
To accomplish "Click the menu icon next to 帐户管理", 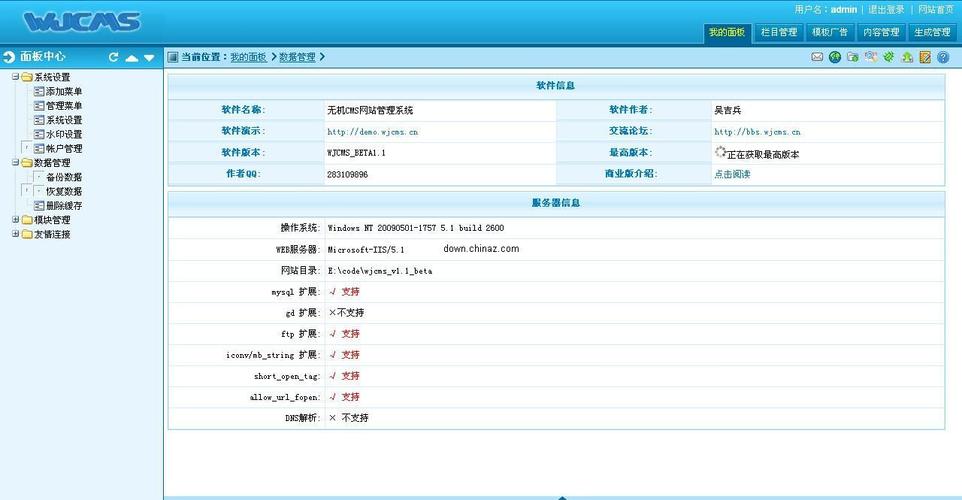I will click(x=39, y=148).
